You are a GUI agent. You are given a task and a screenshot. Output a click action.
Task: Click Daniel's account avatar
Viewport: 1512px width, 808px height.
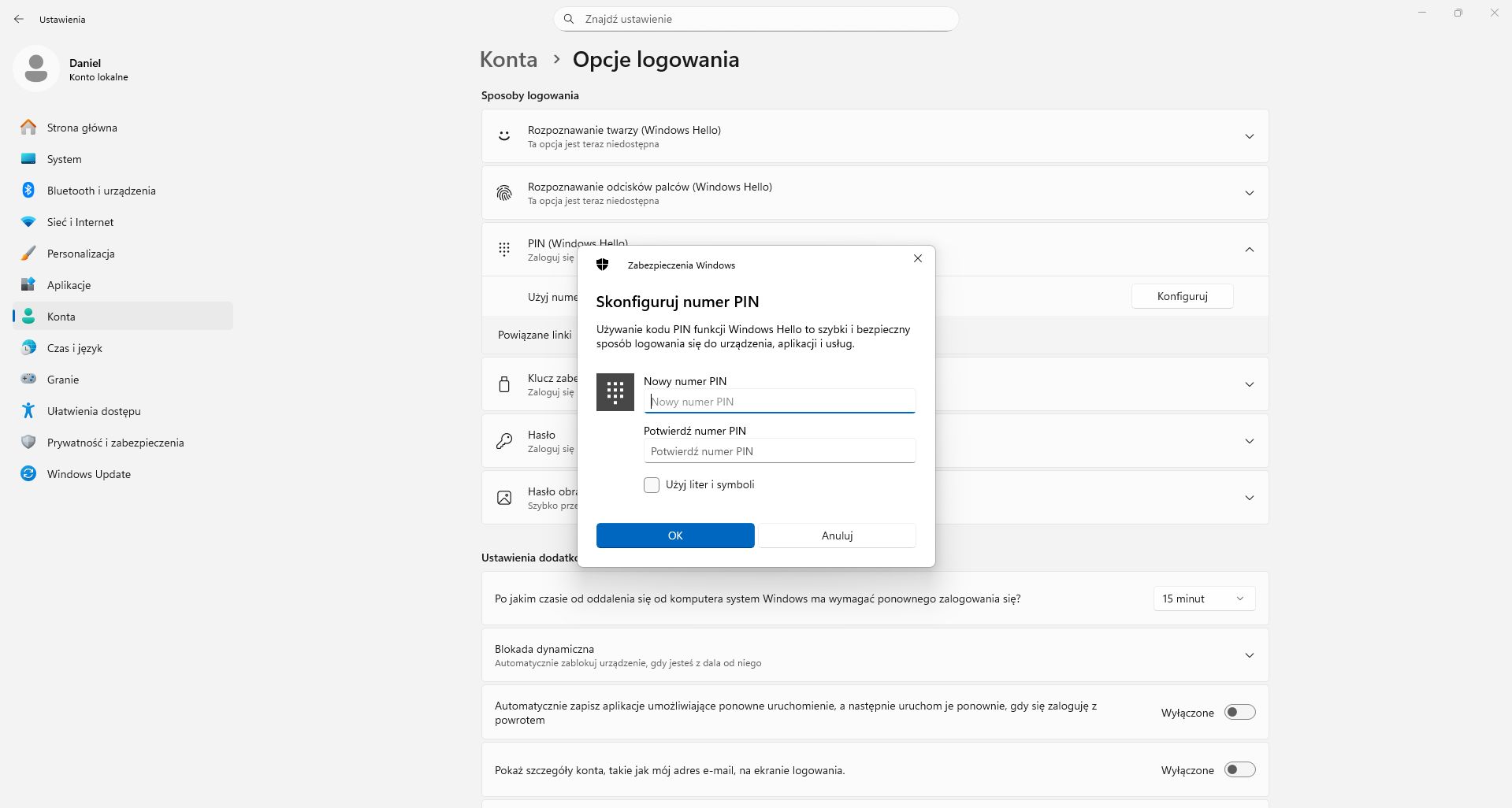click(x=35, y=69)
